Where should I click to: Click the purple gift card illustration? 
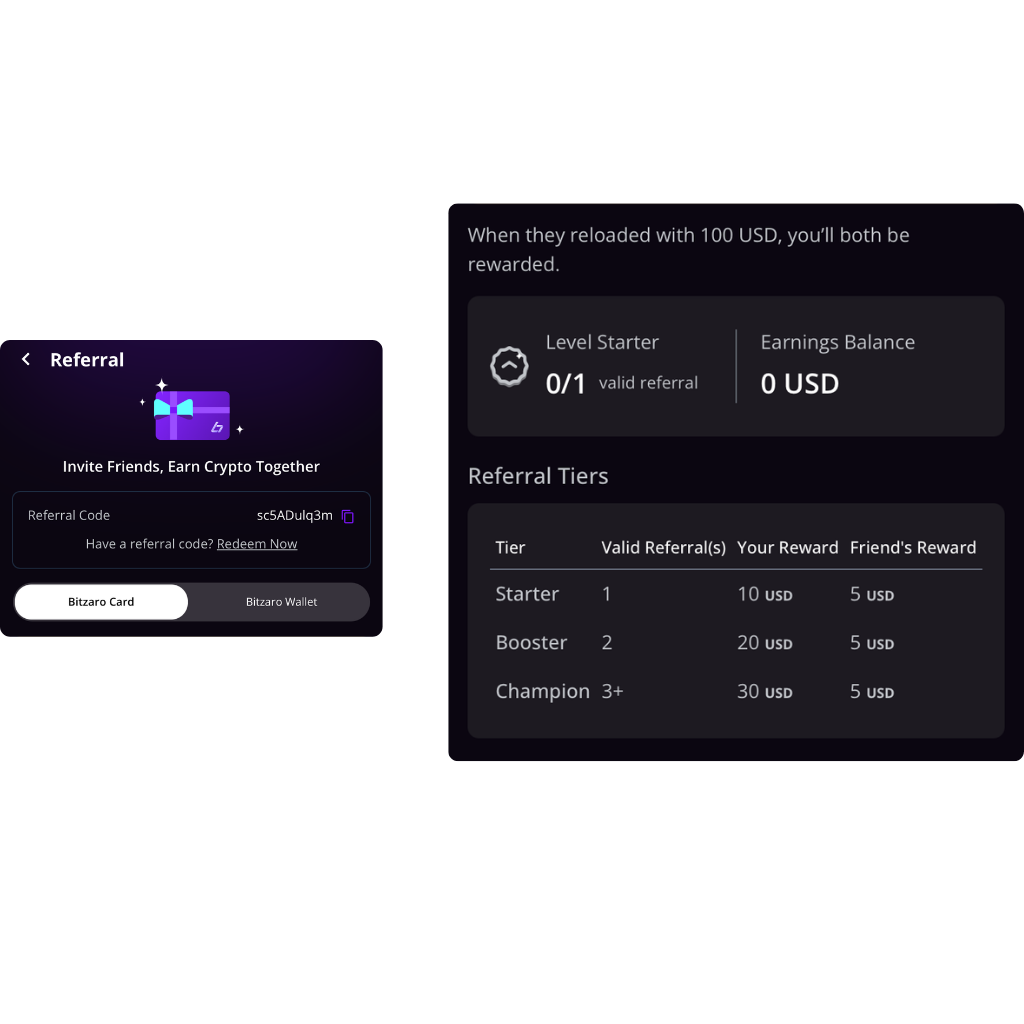[193, 414]
